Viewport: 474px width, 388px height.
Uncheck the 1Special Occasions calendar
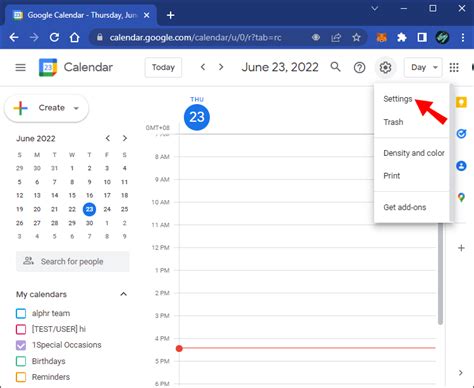pos(21,345)
